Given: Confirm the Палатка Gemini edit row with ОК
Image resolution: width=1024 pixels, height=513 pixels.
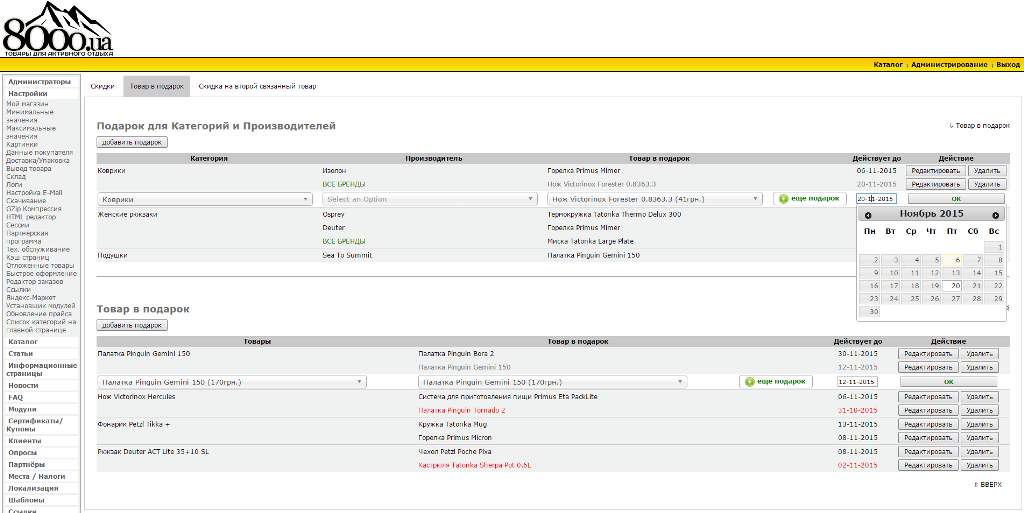Looking at the screenshot, I should (948, 382).
